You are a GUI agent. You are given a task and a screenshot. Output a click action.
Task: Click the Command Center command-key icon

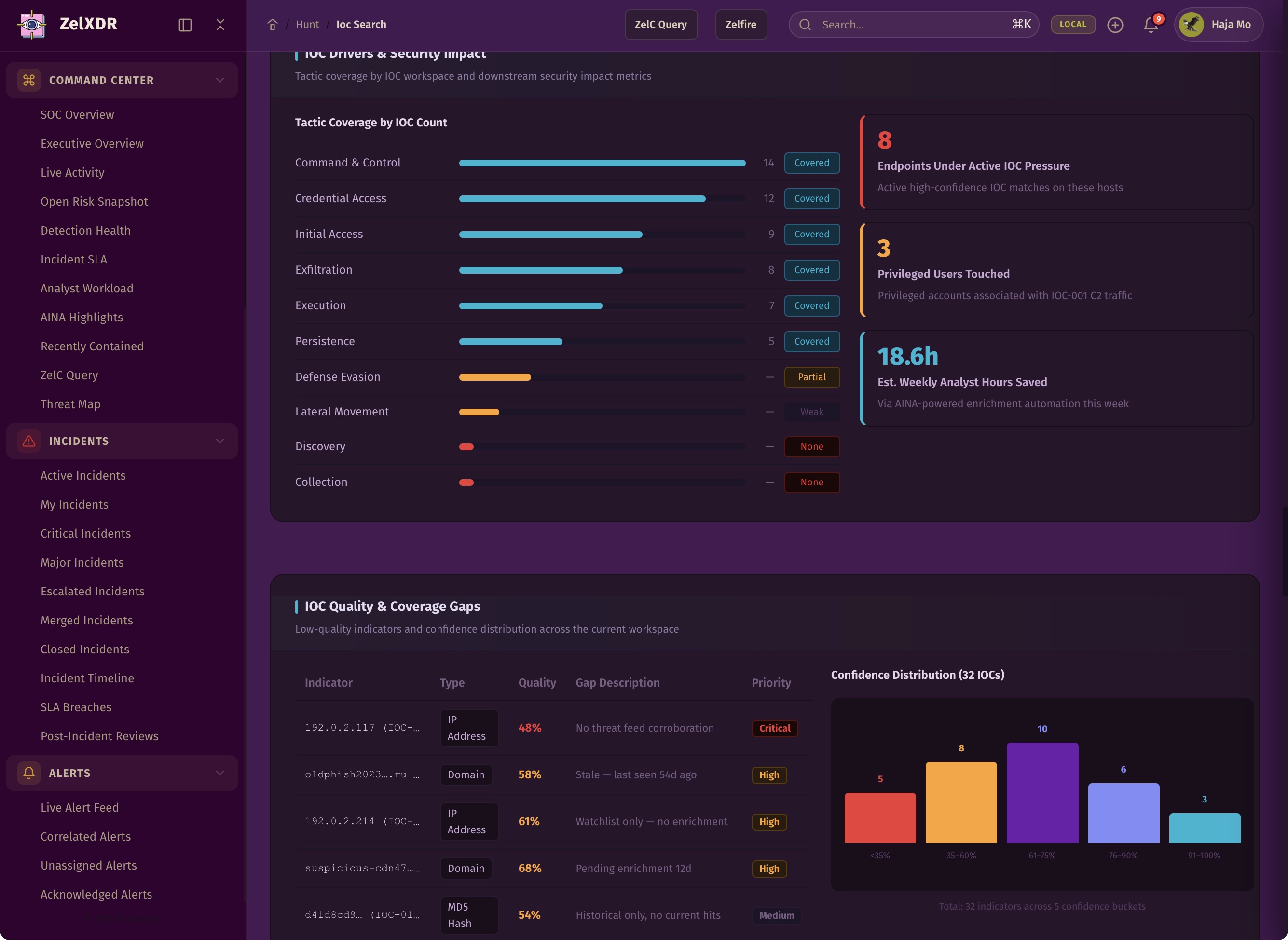(x=29, y=80)
